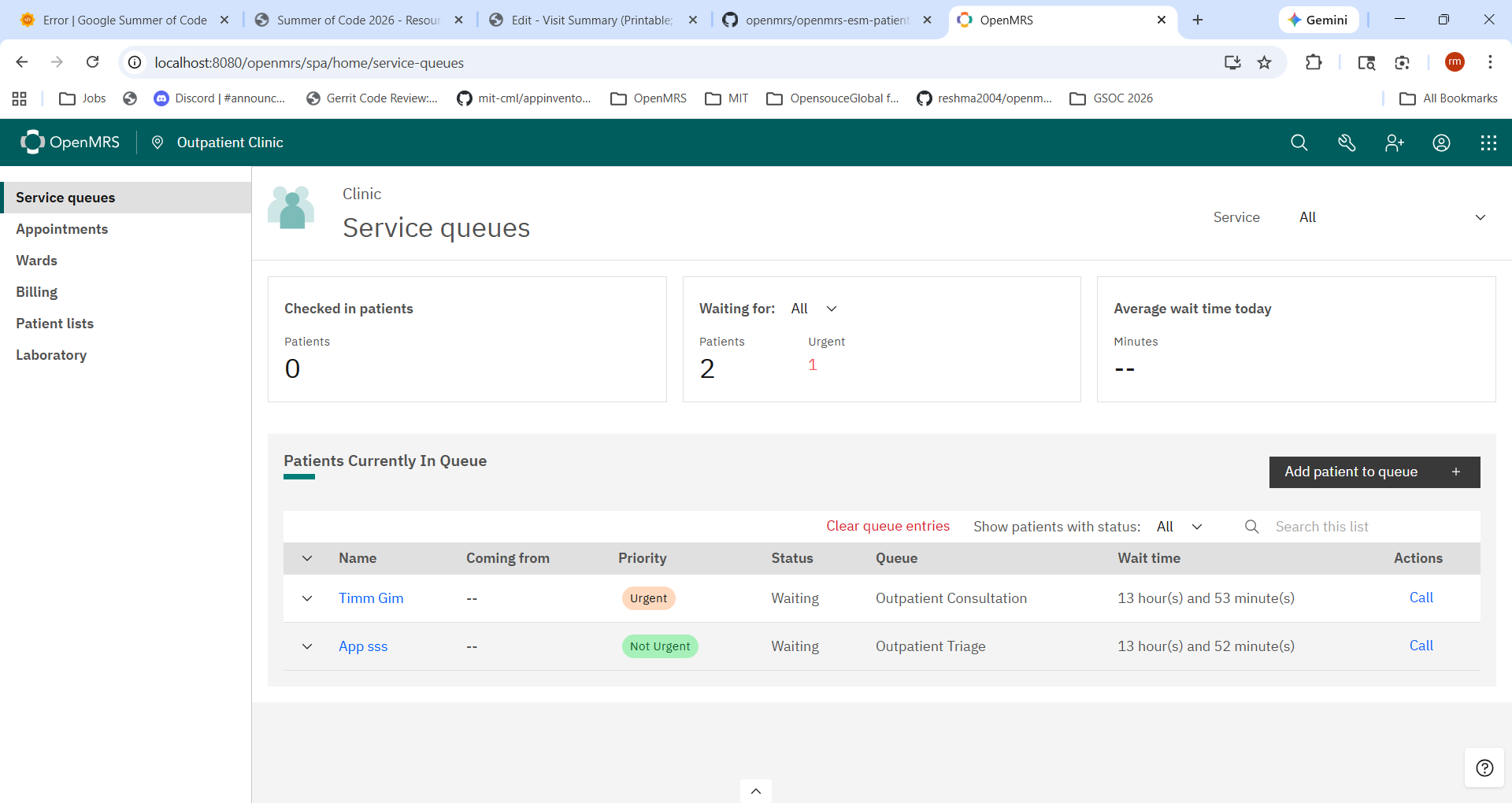Bookmark this page with star icon
Screen dimensions: 1512x803
(1265, 62)
